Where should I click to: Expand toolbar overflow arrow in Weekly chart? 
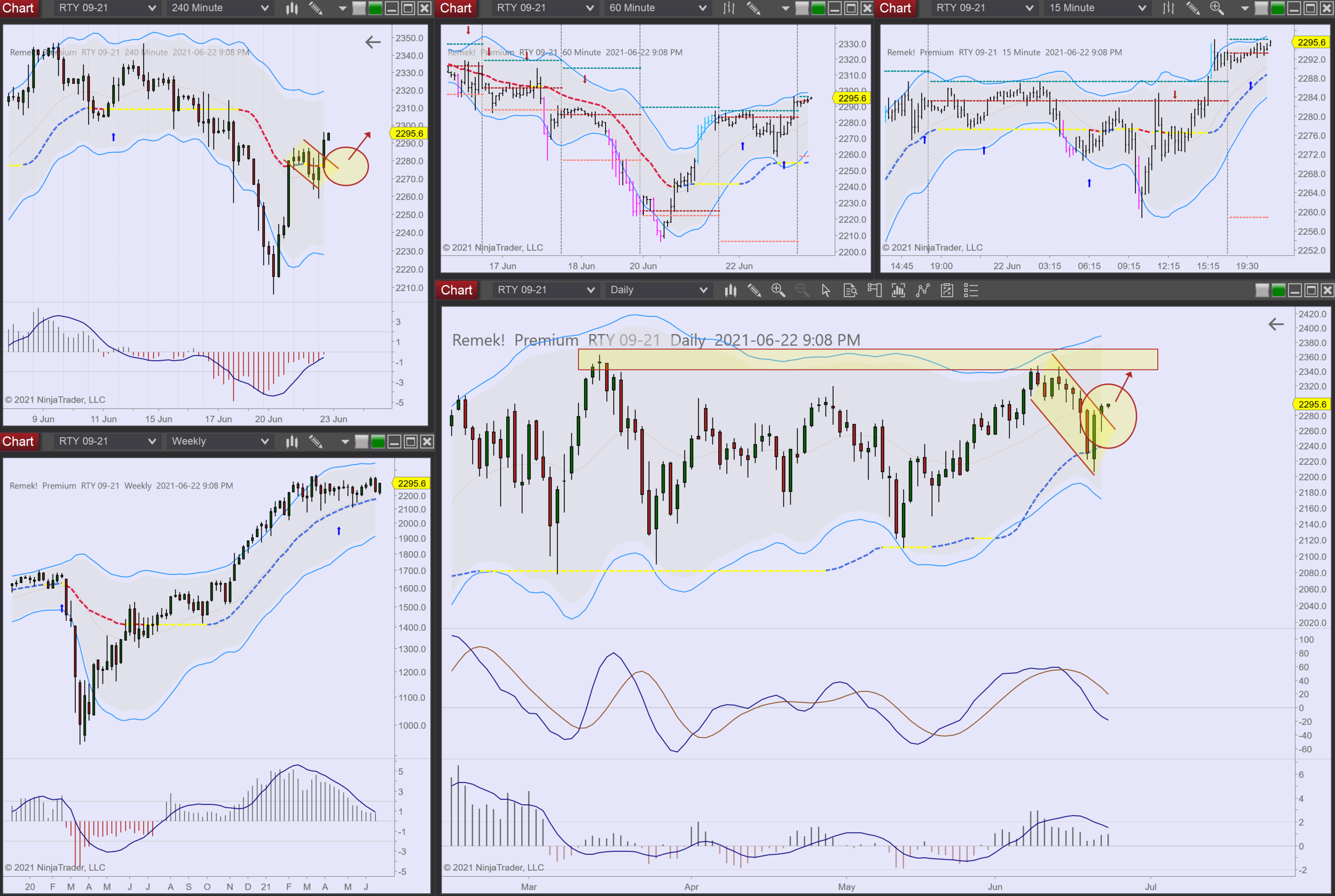345,442
